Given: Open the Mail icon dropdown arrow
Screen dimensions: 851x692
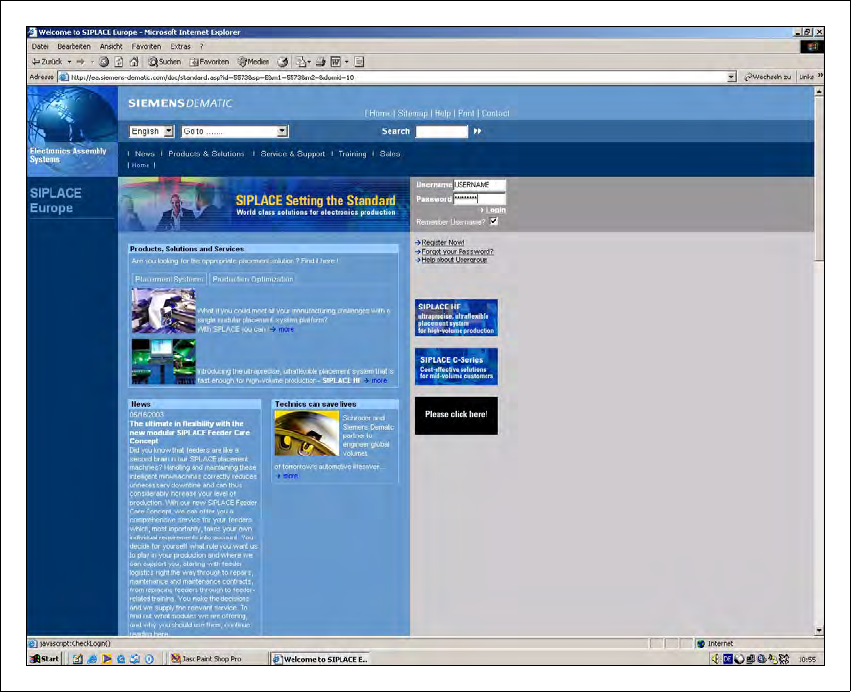Looking at the screenshot, I should [x=309, y=62].
